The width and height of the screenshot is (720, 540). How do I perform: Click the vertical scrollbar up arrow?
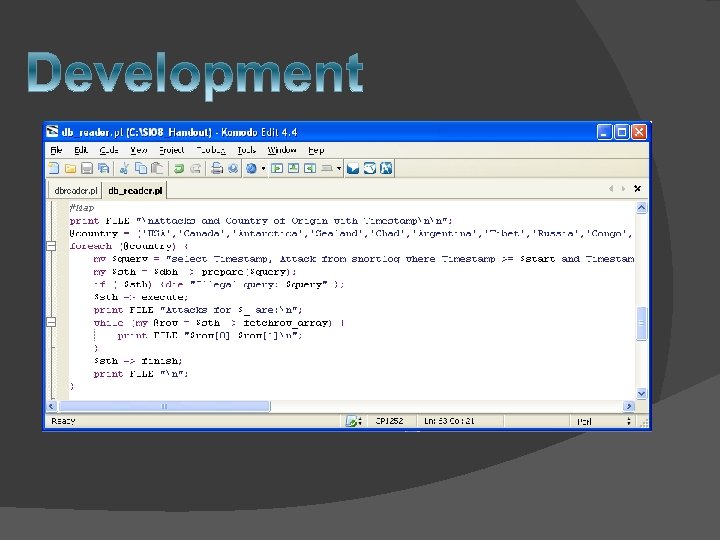pos(641,208)
